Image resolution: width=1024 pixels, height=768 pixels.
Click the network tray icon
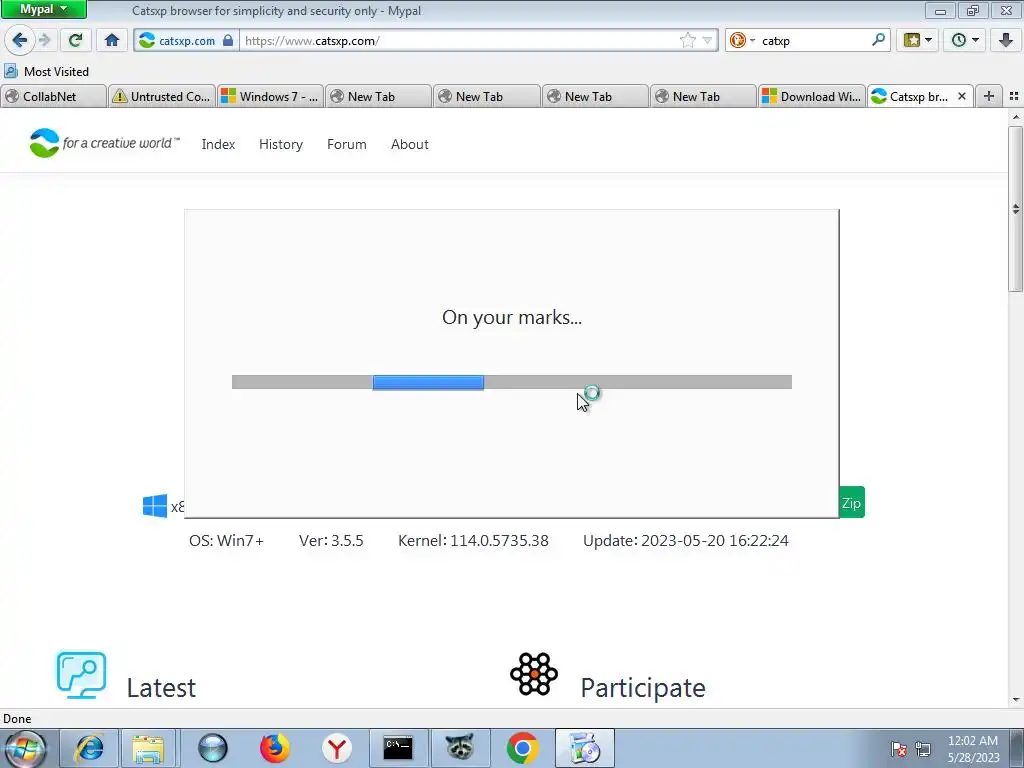pyautogui.click(x=923, y=749)
